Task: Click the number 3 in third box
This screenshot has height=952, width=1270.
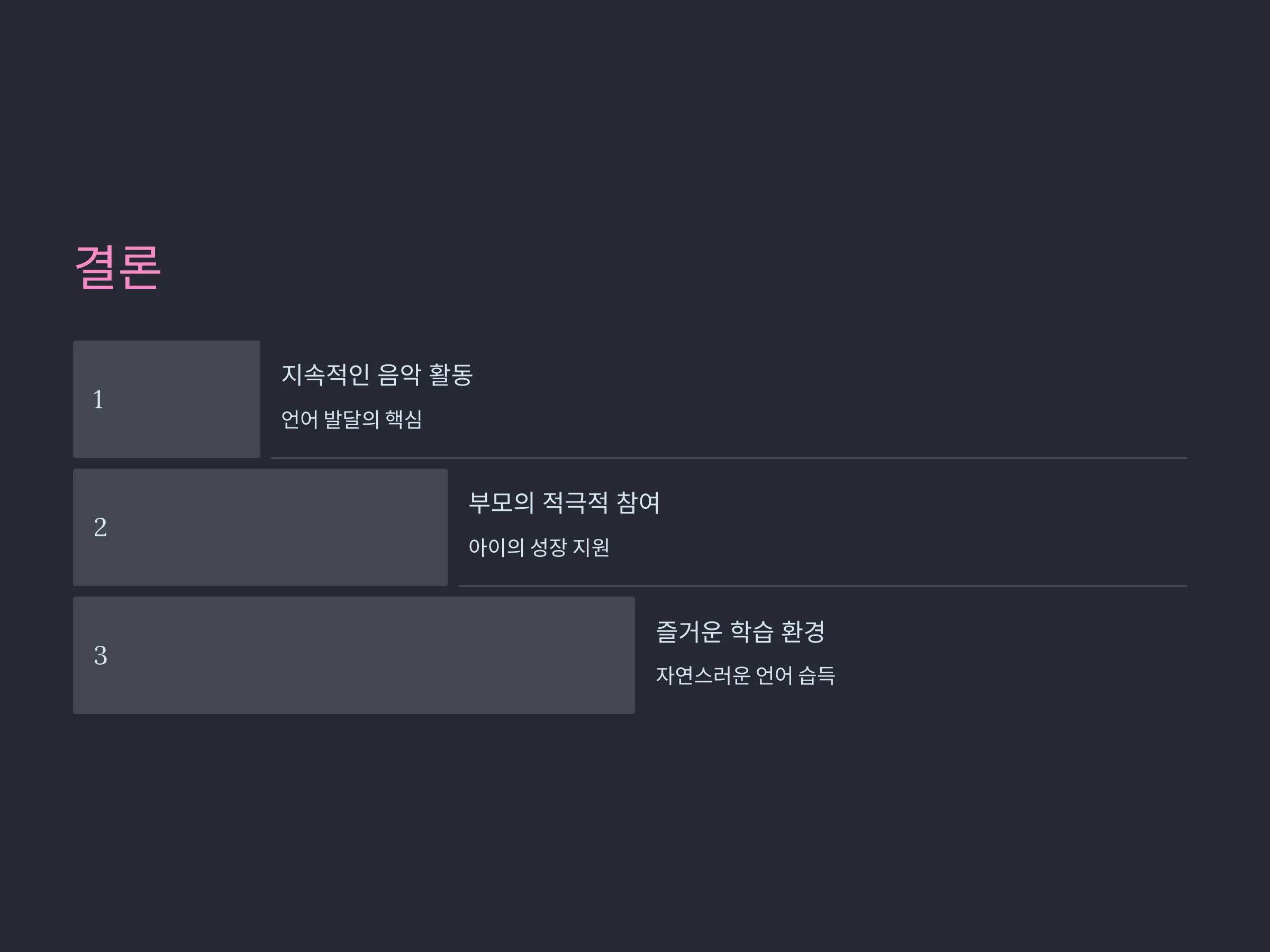Action: pos(100,655)
